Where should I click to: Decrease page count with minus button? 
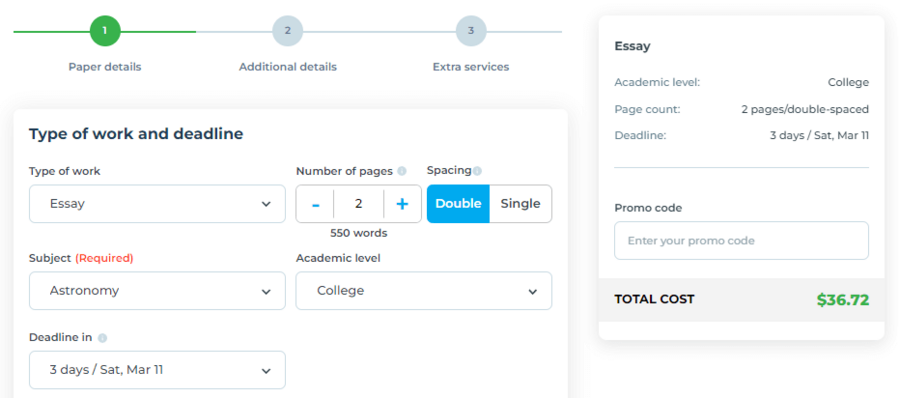[x=315, y=204]
